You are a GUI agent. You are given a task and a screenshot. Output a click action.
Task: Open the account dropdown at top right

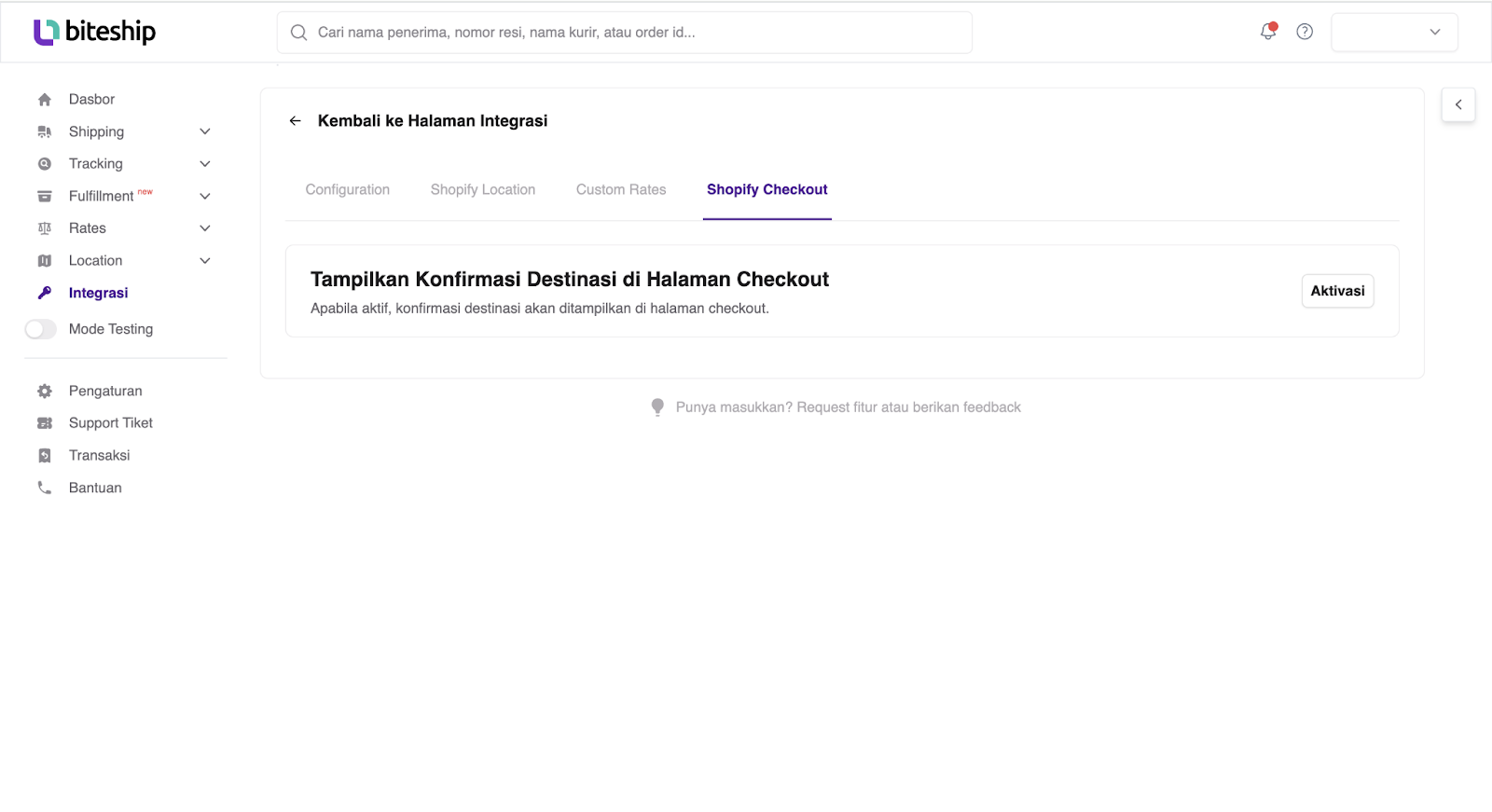(1394, 32)
